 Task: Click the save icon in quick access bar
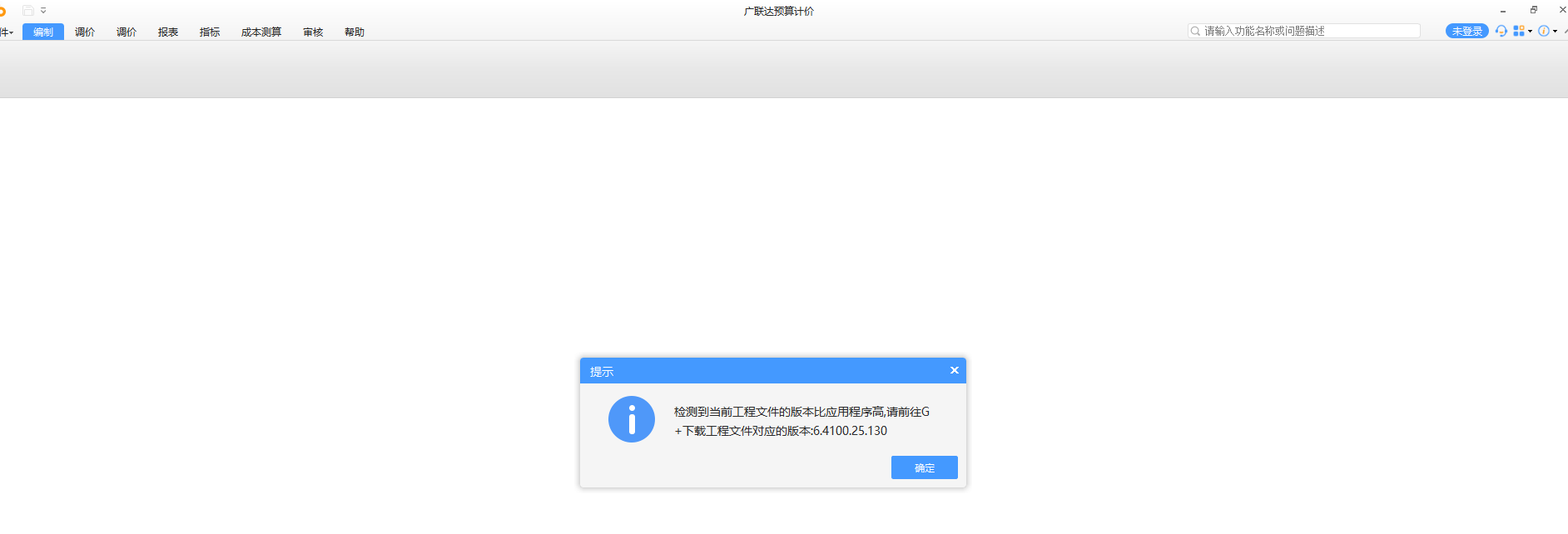pyautogui.click(x=28, y=11)
